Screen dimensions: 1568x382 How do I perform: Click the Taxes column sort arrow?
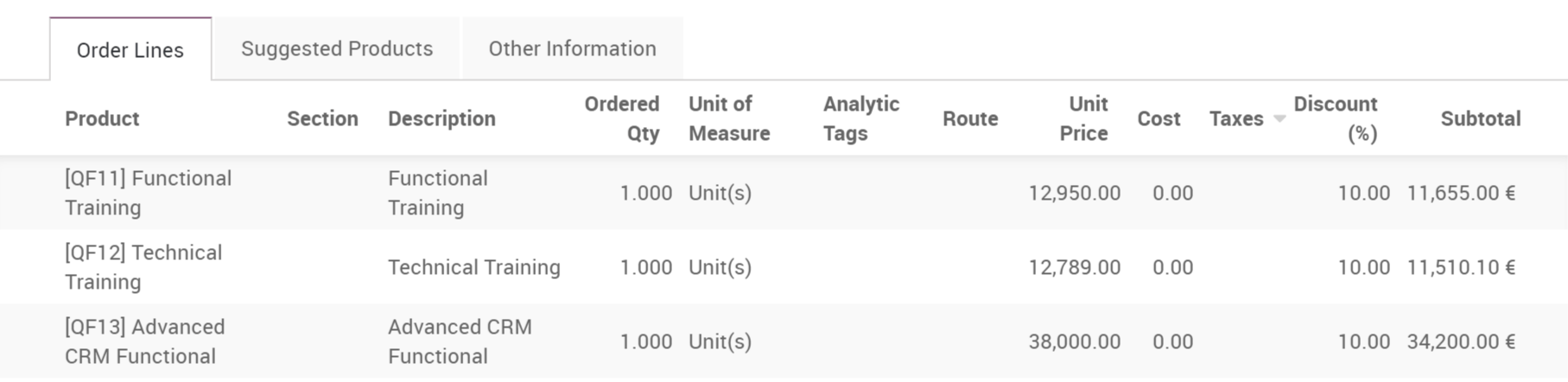[1279, 119]
